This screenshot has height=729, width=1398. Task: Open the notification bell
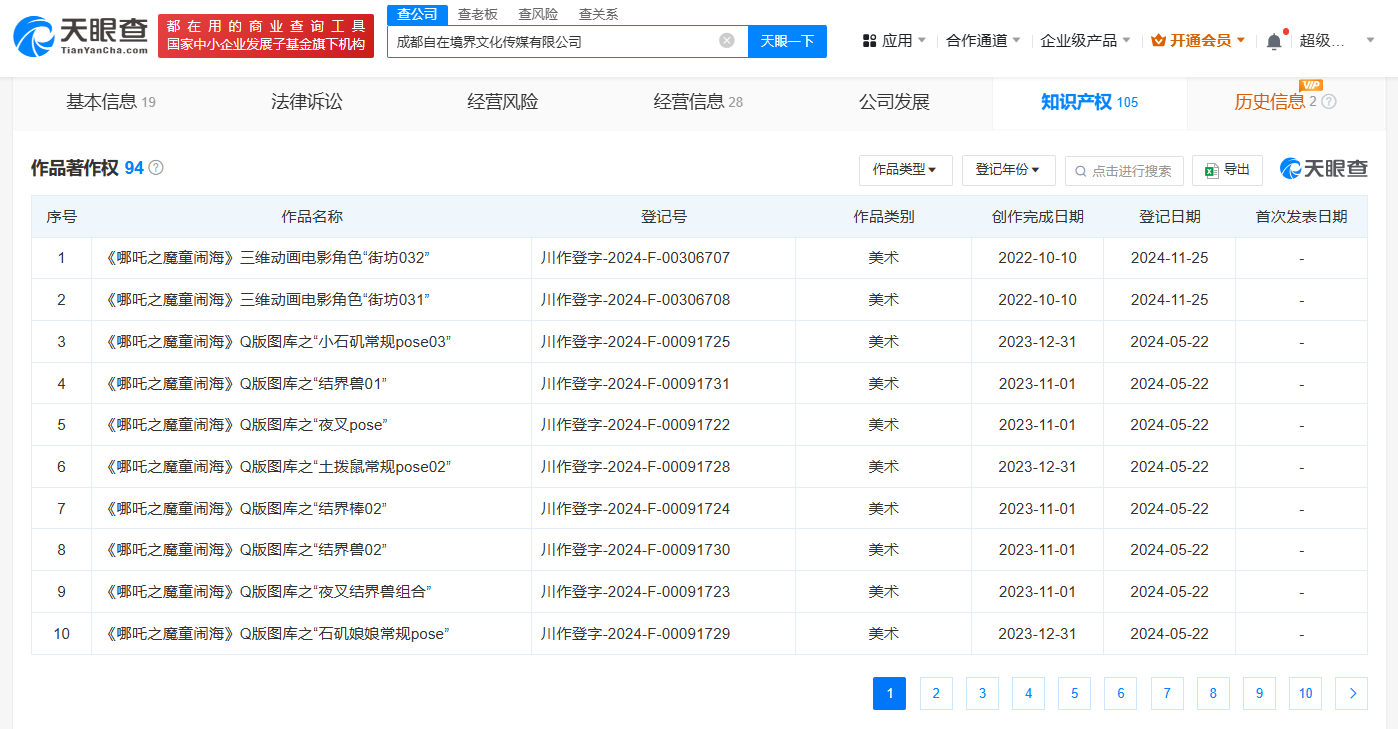(x=1273, y=41)
